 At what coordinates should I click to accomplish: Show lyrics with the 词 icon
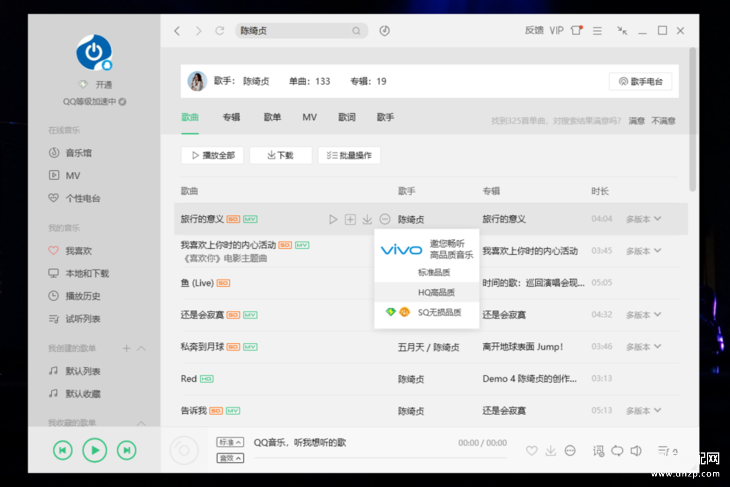click(598, 451)
